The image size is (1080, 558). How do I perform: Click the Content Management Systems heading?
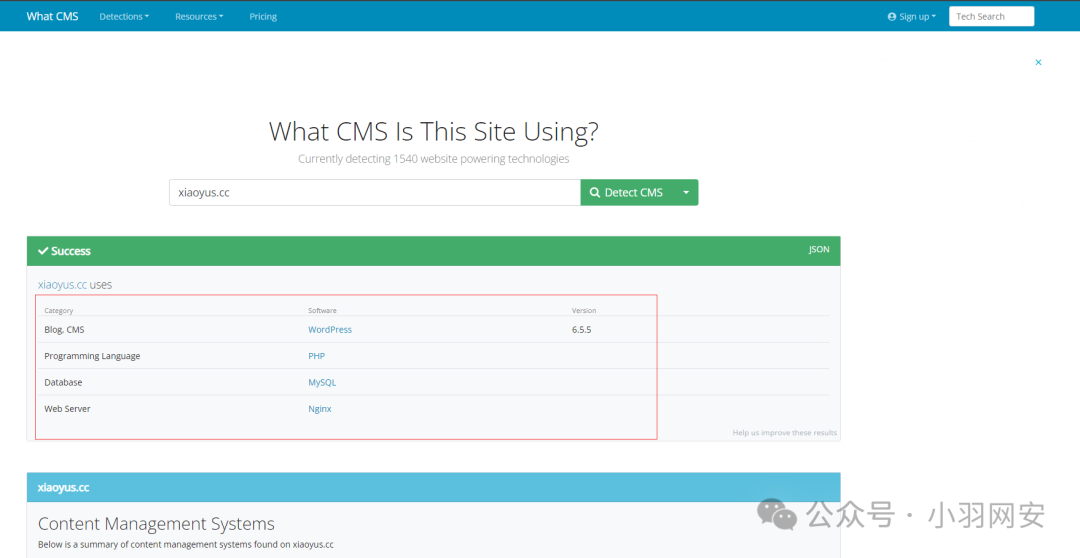pyautogui.click(x=156, y=524)
